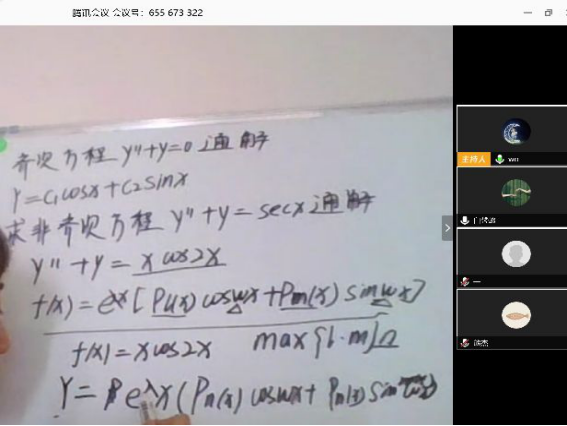567x426 pixels.
Task: Restore down the meeting window
Action: [548, 13]
